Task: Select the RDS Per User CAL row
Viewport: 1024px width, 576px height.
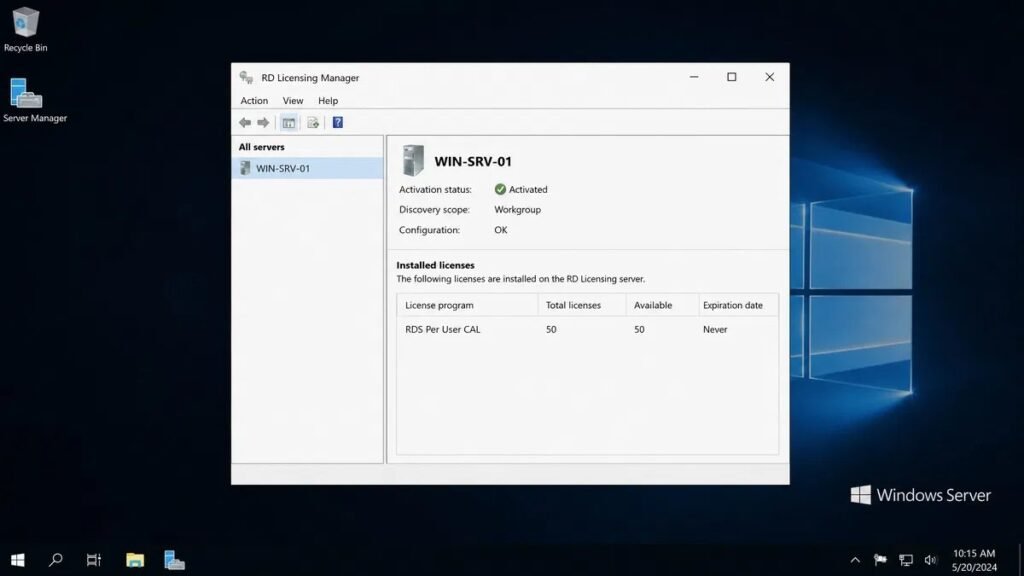Action: pyautogui.click(x=587, y=329)
